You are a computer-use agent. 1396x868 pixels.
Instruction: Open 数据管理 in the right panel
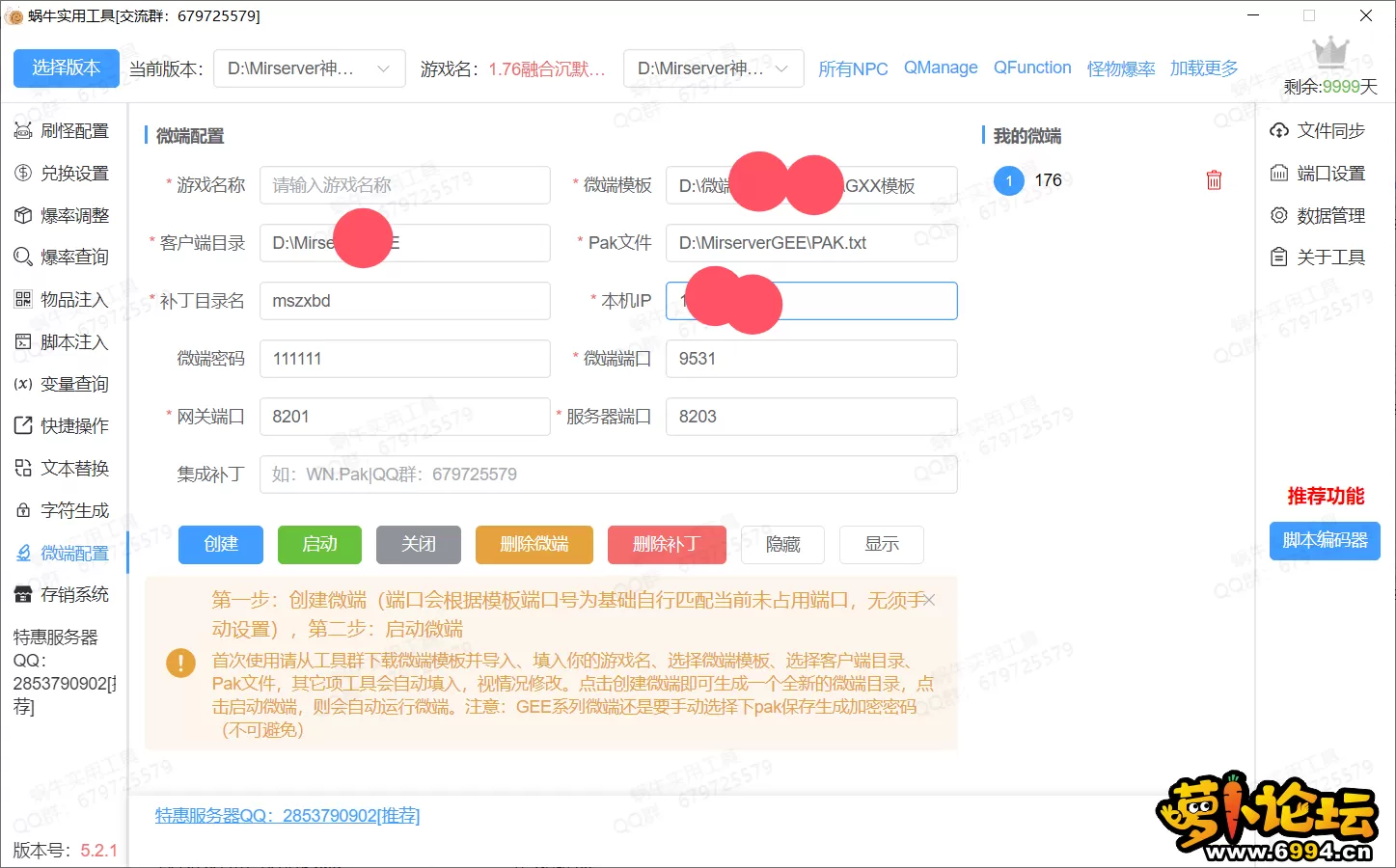[1318, 216]
